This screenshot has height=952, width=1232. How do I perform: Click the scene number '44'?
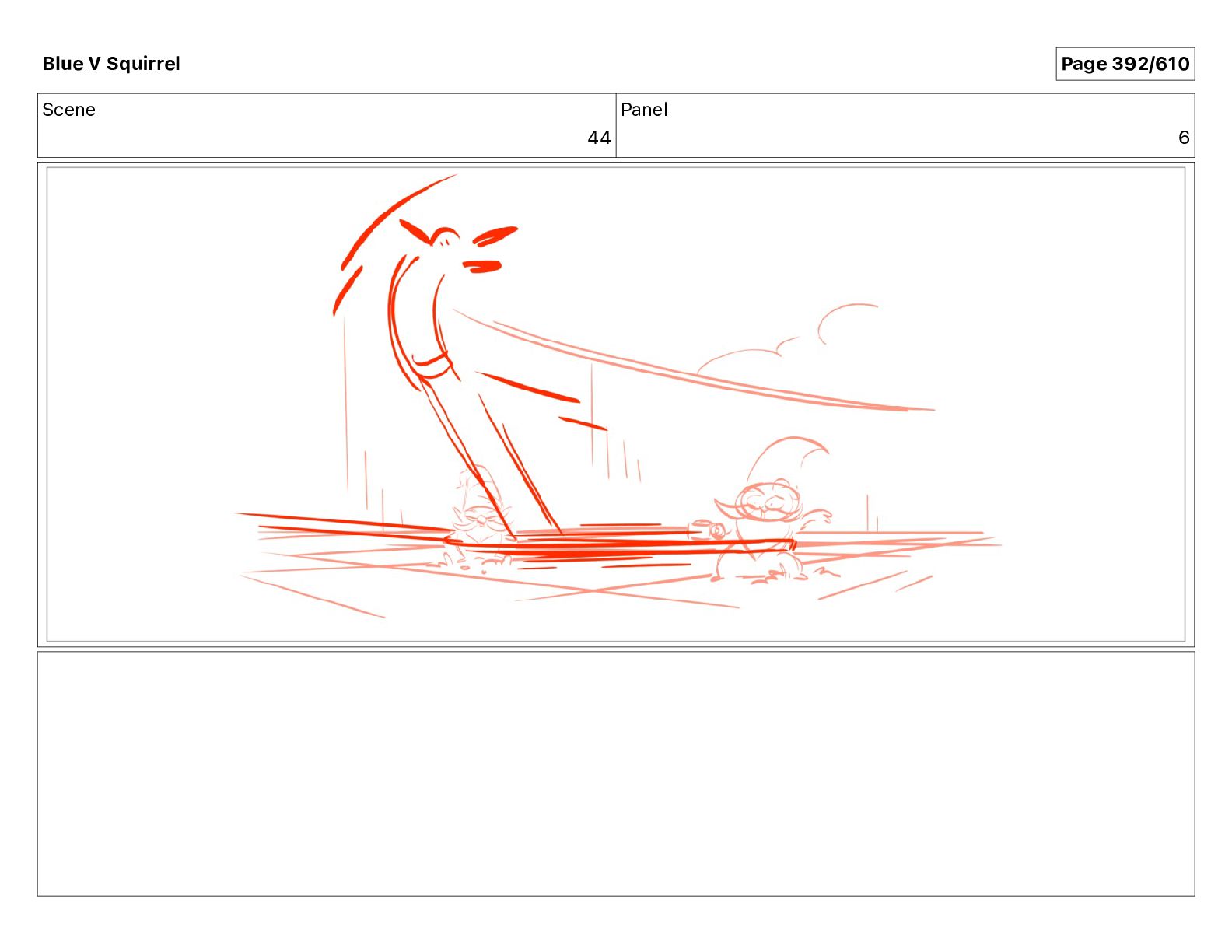click(599, 138)
